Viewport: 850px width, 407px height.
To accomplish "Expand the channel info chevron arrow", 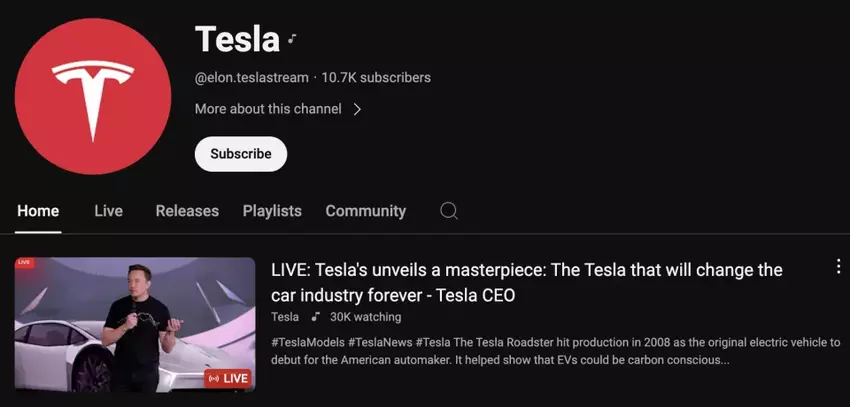I will 358,109.
